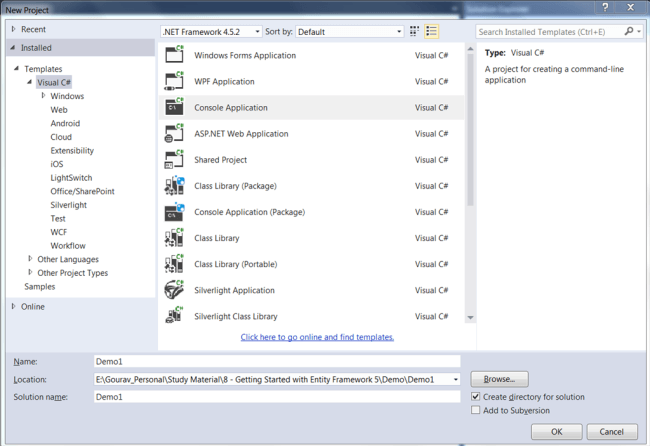The image size is (650, 446).
Task: Click the Silverlight Application template icon
Action: pyautogui.click(x=174, y=290)
